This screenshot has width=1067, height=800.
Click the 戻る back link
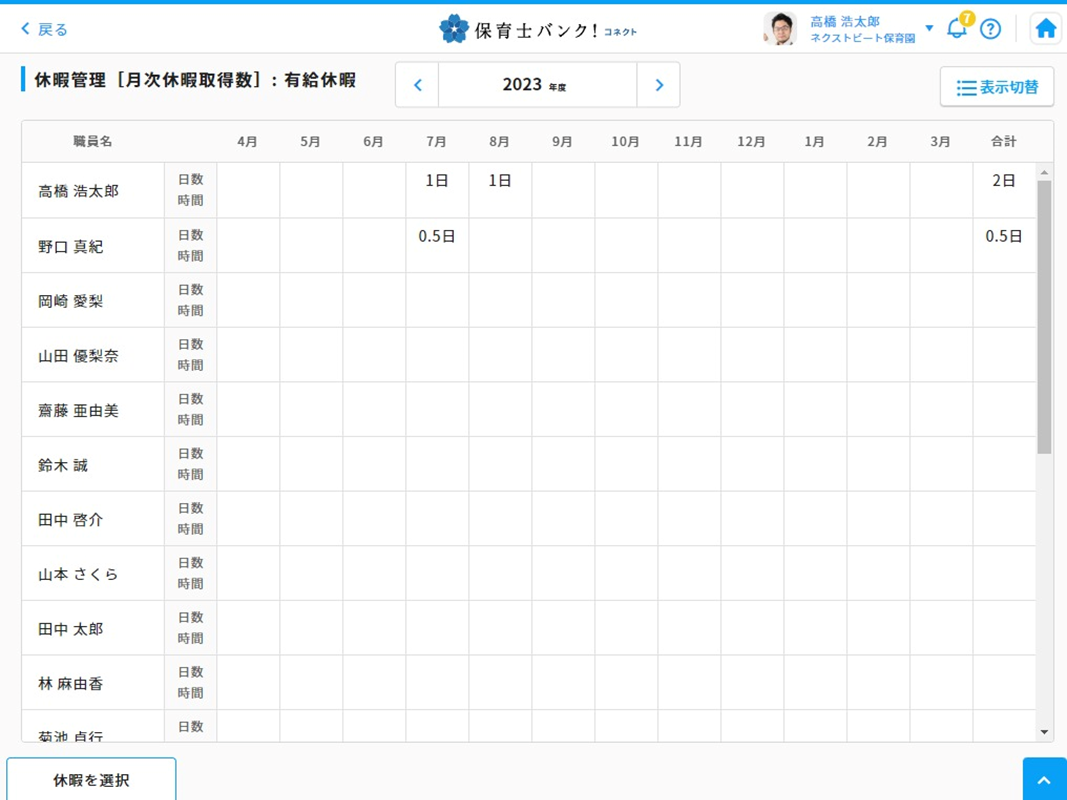(45, 29)
